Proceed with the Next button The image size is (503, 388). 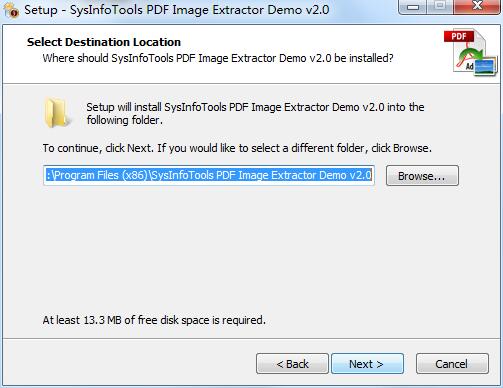[367, 364]
